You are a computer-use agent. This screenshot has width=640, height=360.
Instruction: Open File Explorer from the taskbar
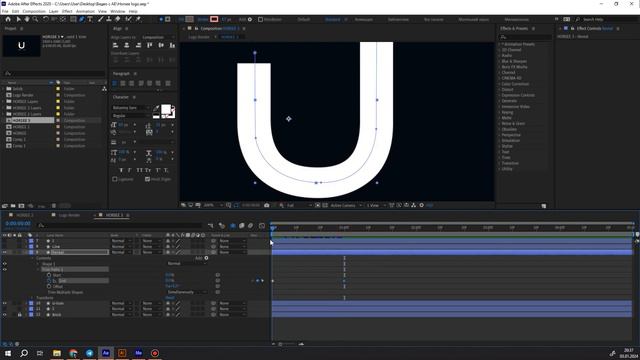[x=57, y=353]
